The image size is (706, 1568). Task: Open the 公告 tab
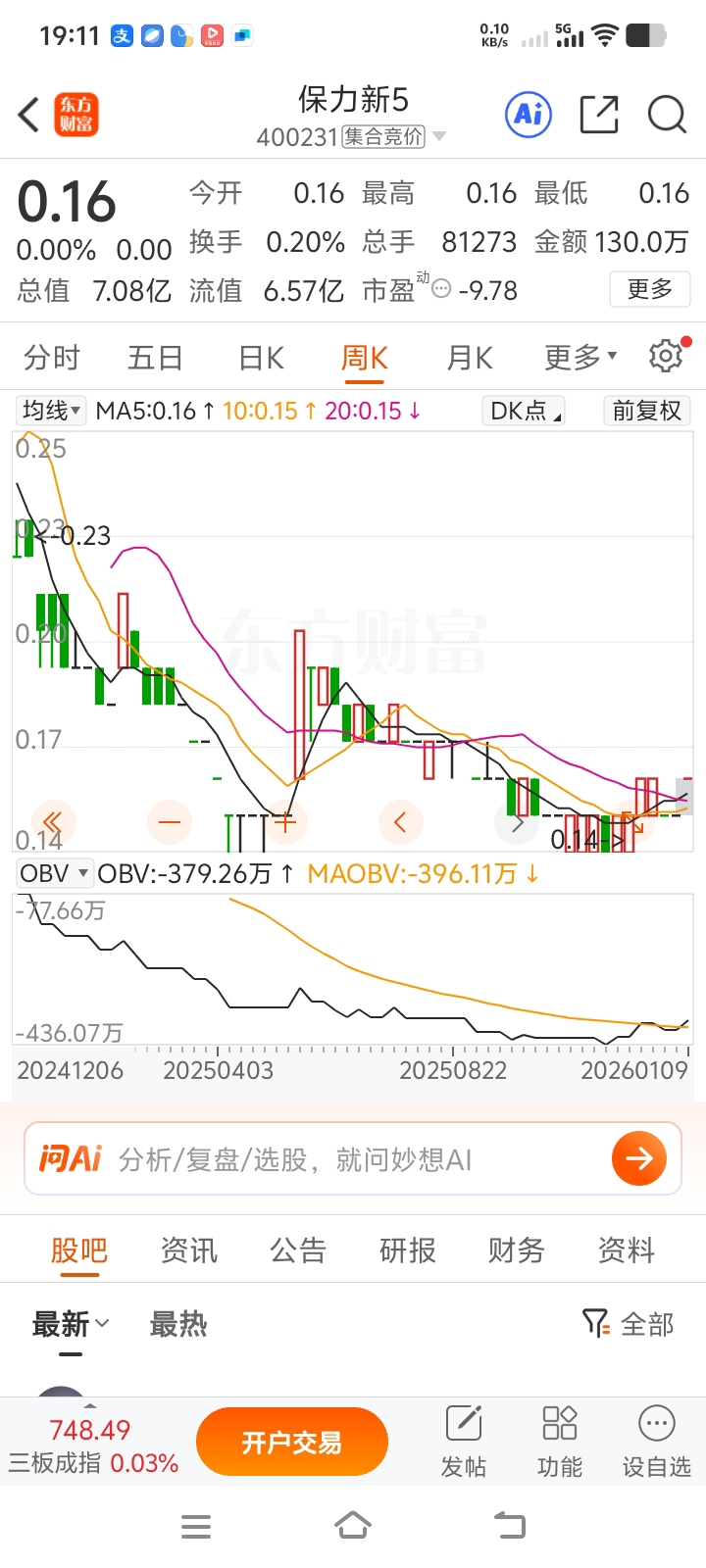[x=298, y=1249]
